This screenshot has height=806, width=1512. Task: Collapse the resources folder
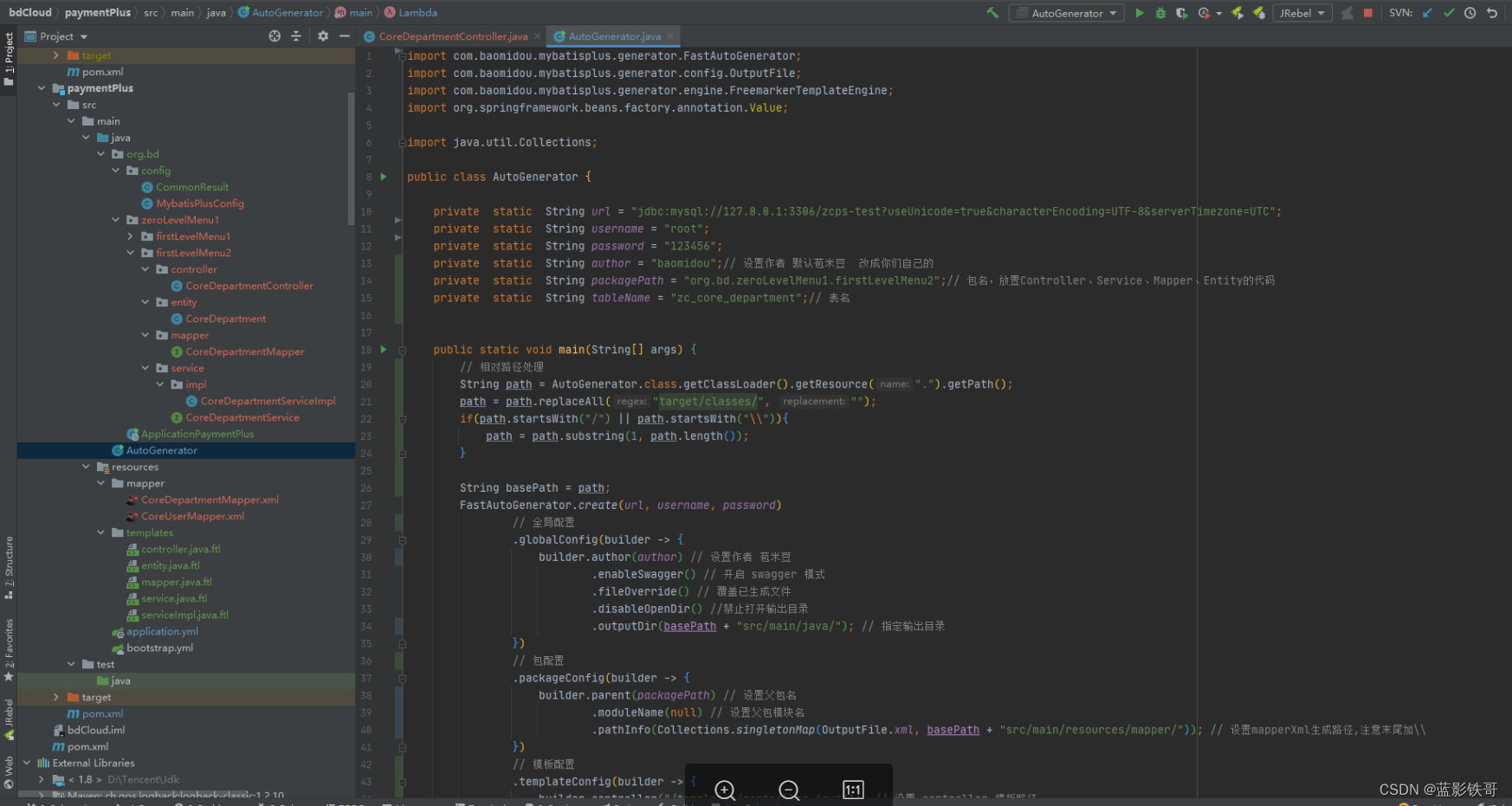click(x=87, y=467)
